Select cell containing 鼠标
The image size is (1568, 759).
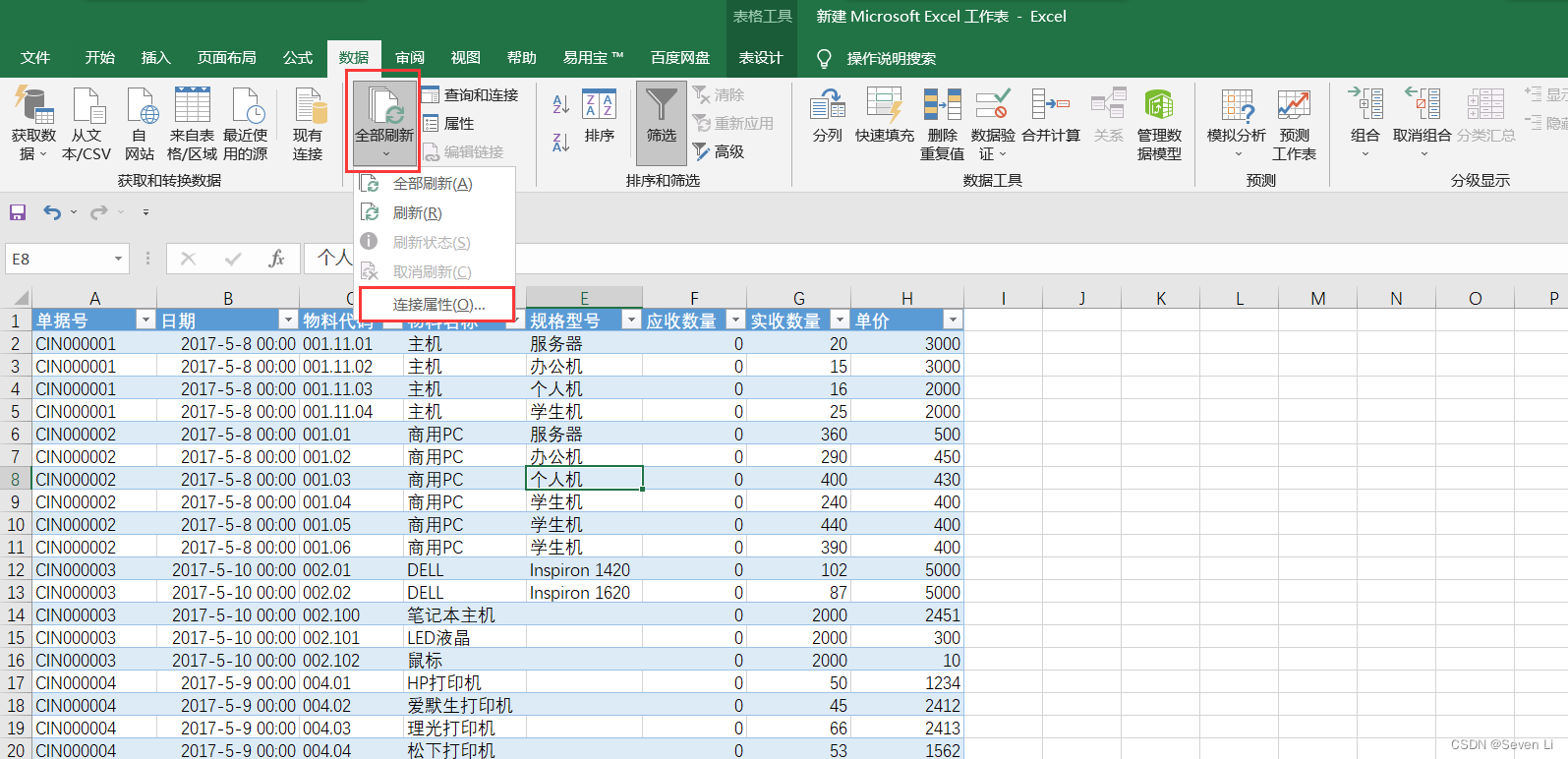click(464, 661)
